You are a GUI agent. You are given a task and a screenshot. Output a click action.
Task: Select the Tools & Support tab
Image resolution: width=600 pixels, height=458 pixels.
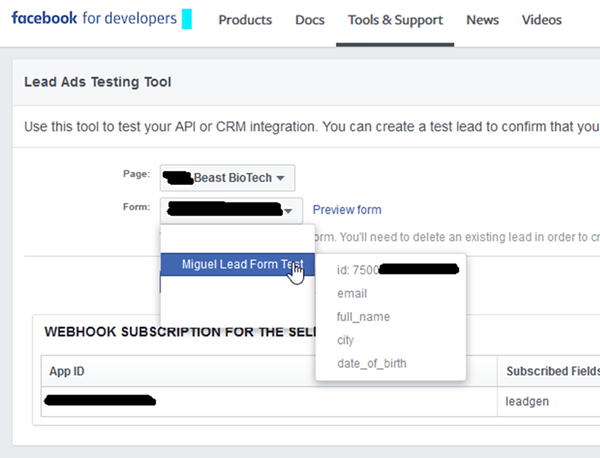click(395, 20)
